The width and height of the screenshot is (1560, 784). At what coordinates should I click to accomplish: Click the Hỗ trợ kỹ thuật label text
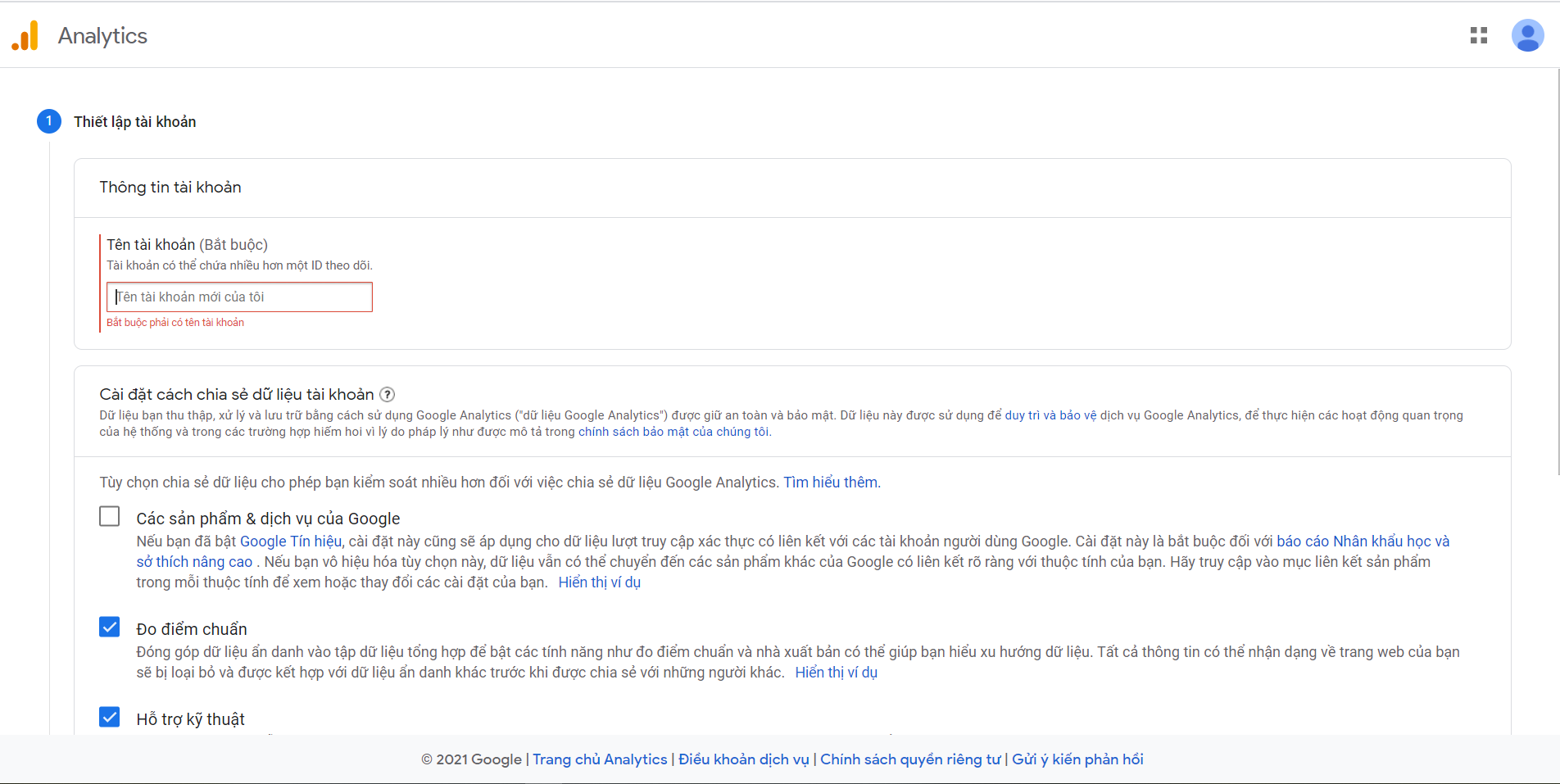[x=191, y=719]
